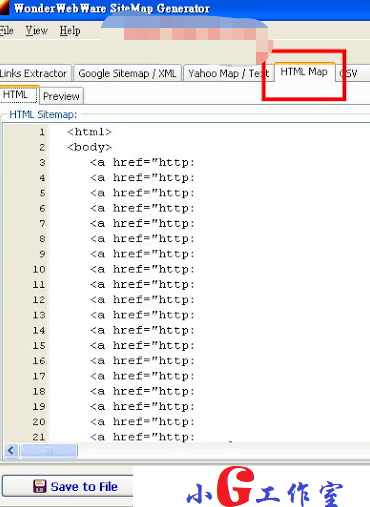Click the href code on line 10
Image resolution: width=370 pixels, height=507 pixels.
[142, 269]
